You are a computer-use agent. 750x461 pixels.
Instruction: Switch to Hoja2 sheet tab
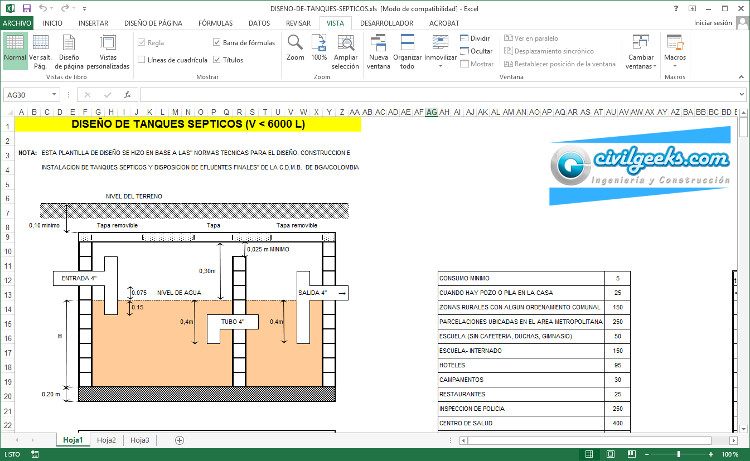(x=106, y=440)
